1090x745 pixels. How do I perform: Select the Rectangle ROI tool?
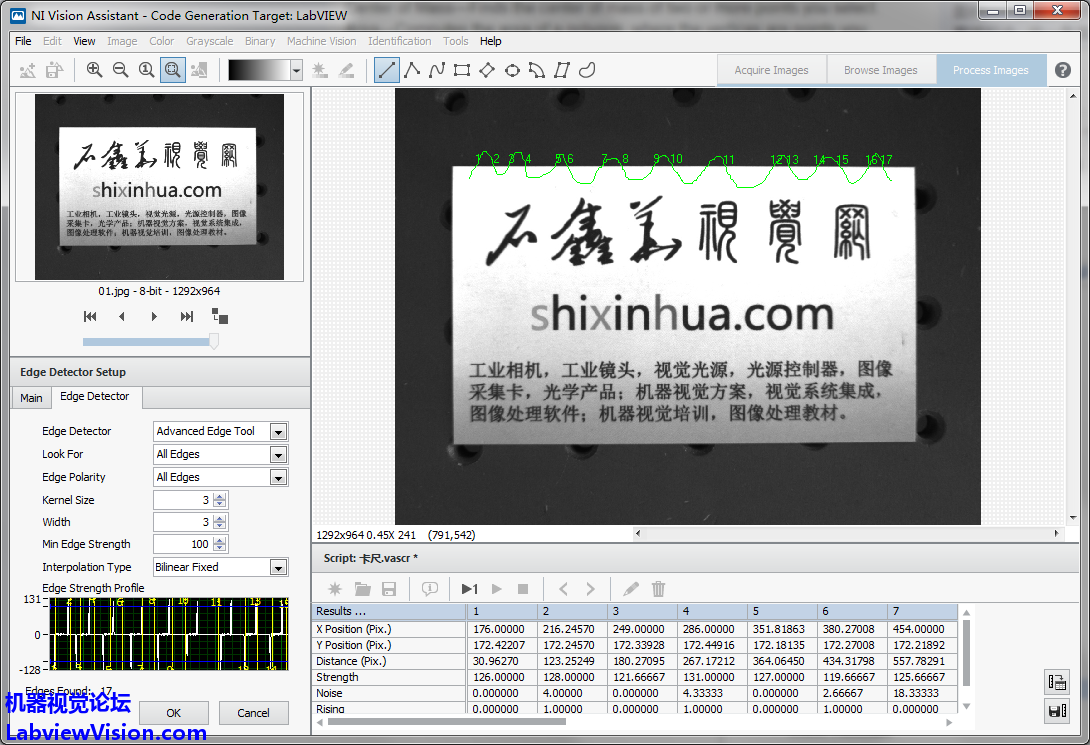pos(461,70)
